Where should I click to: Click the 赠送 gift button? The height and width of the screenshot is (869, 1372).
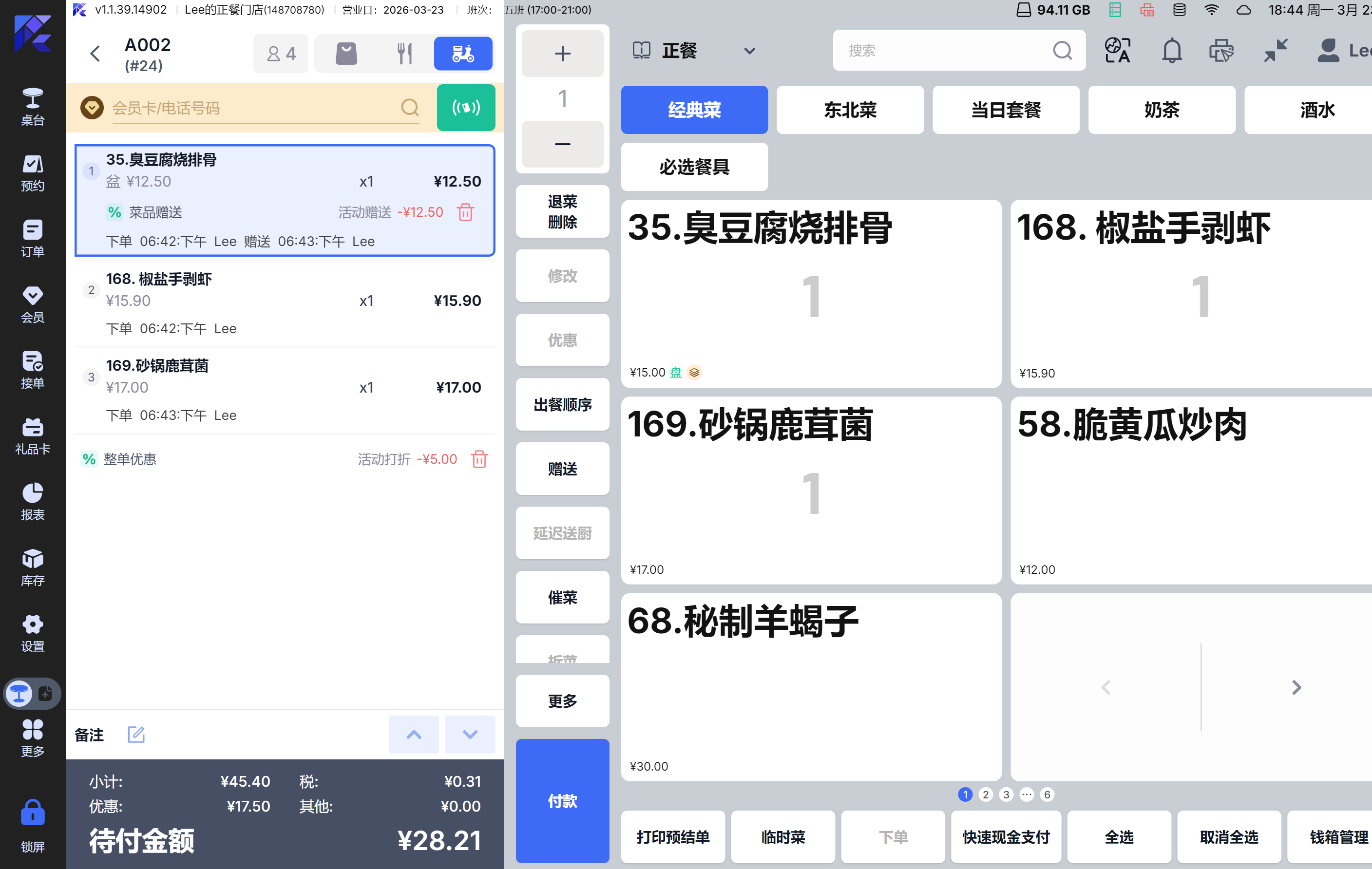click(x=562, y=469)
